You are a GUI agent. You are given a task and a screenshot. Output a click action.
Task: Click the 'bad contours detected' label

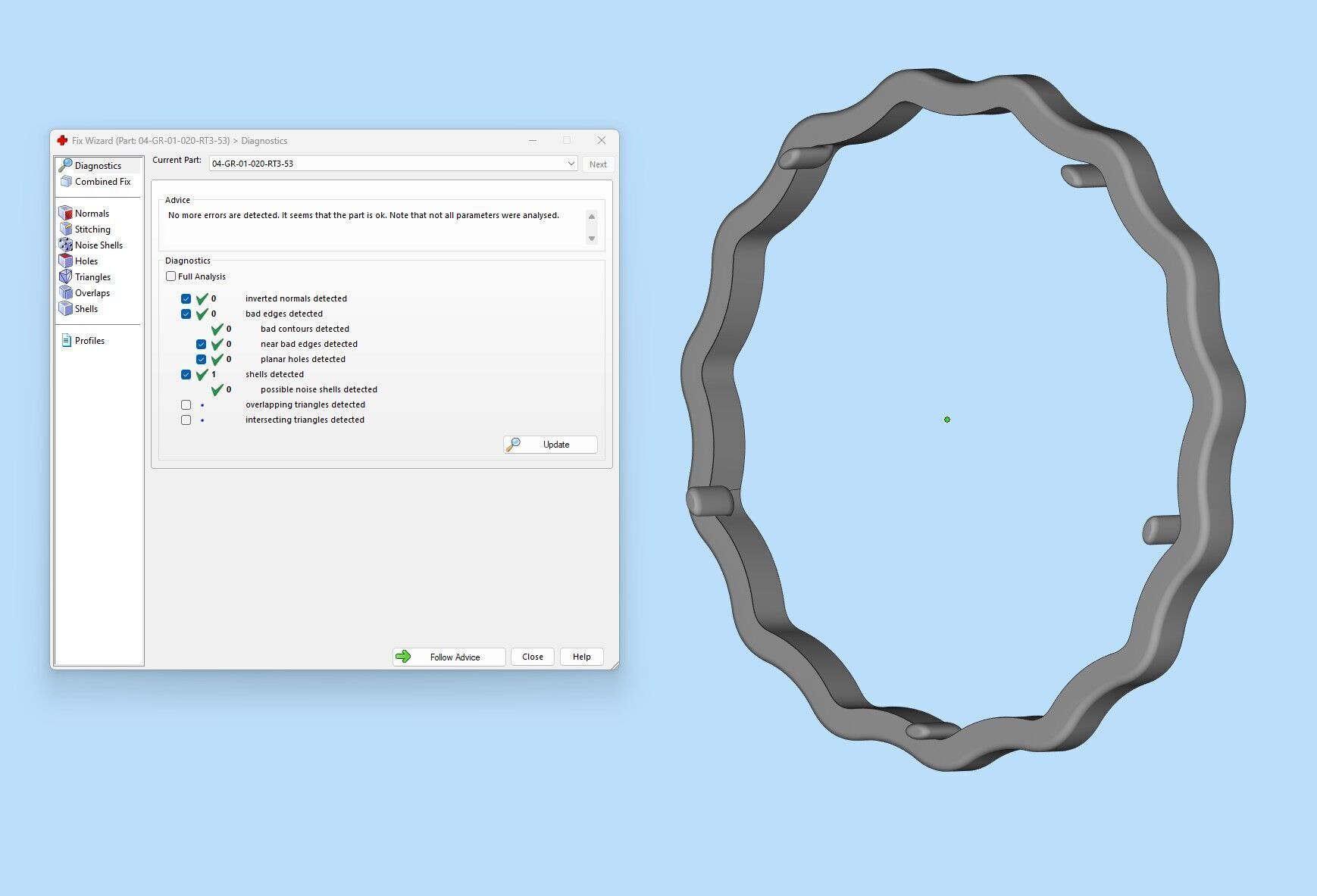tap(305, 329)
